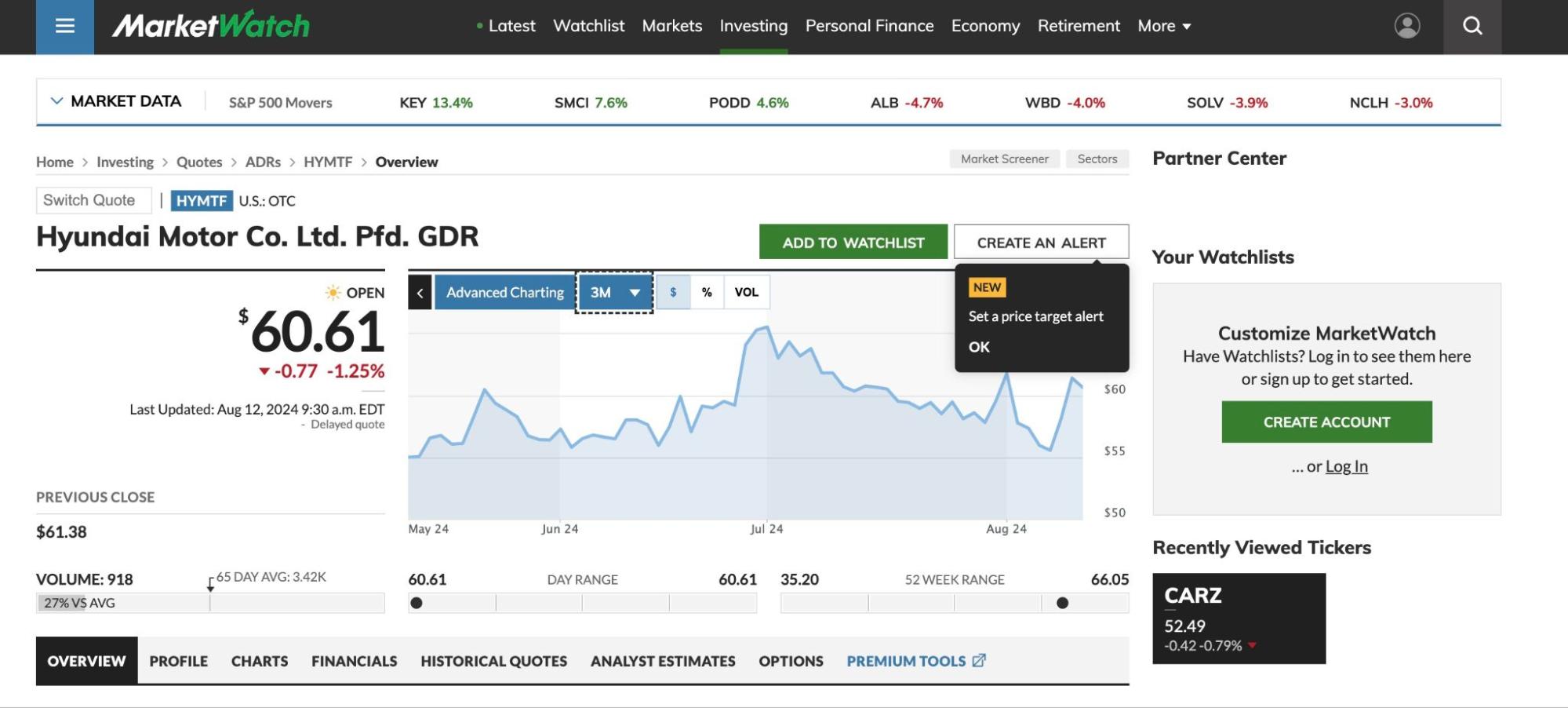Open the search magnifier icon
This screenshot has width=1568, height=708.
tap(1472, 27)
